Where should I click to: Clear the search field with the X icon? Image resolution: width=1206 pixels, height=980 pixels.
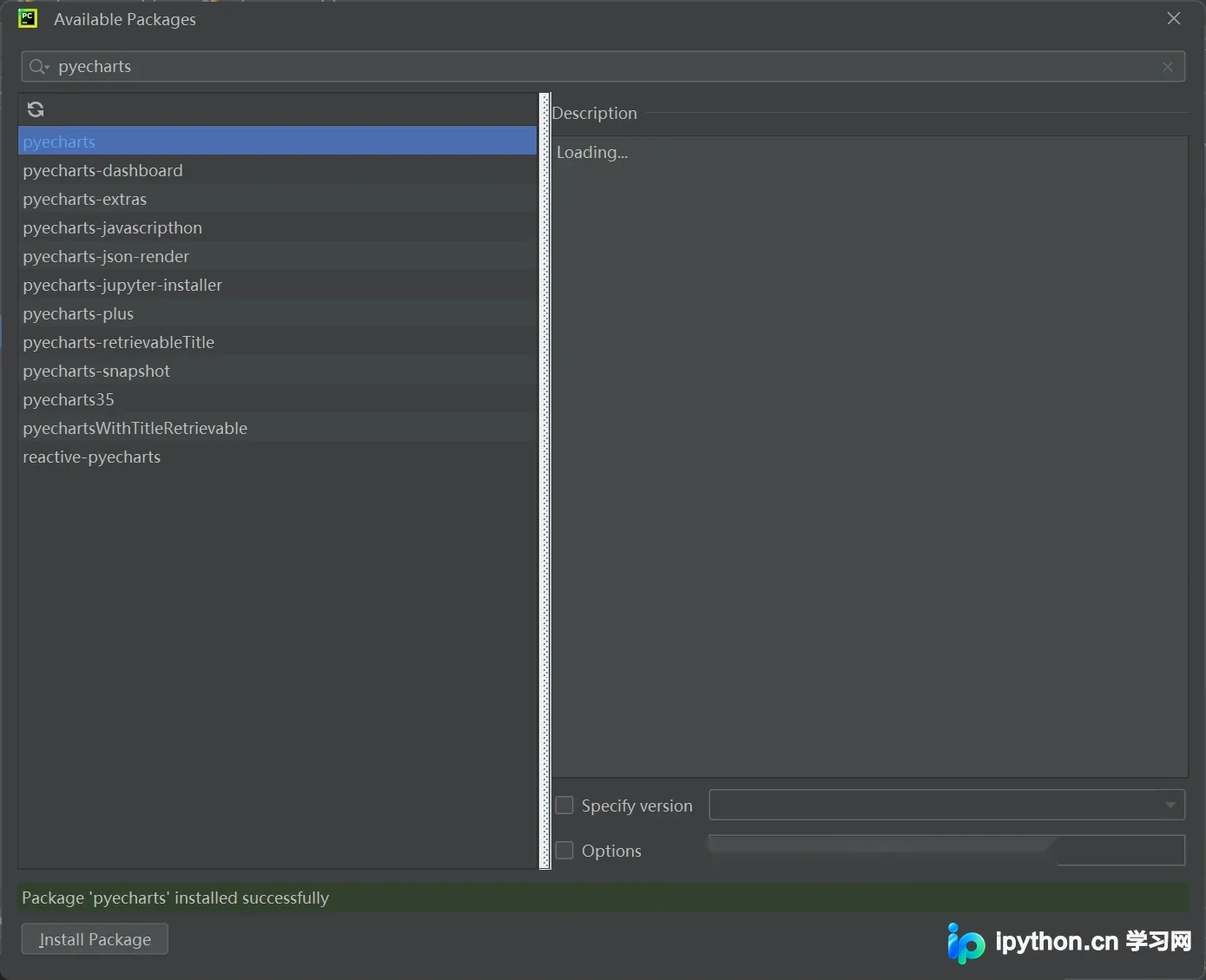(1168, 67)
